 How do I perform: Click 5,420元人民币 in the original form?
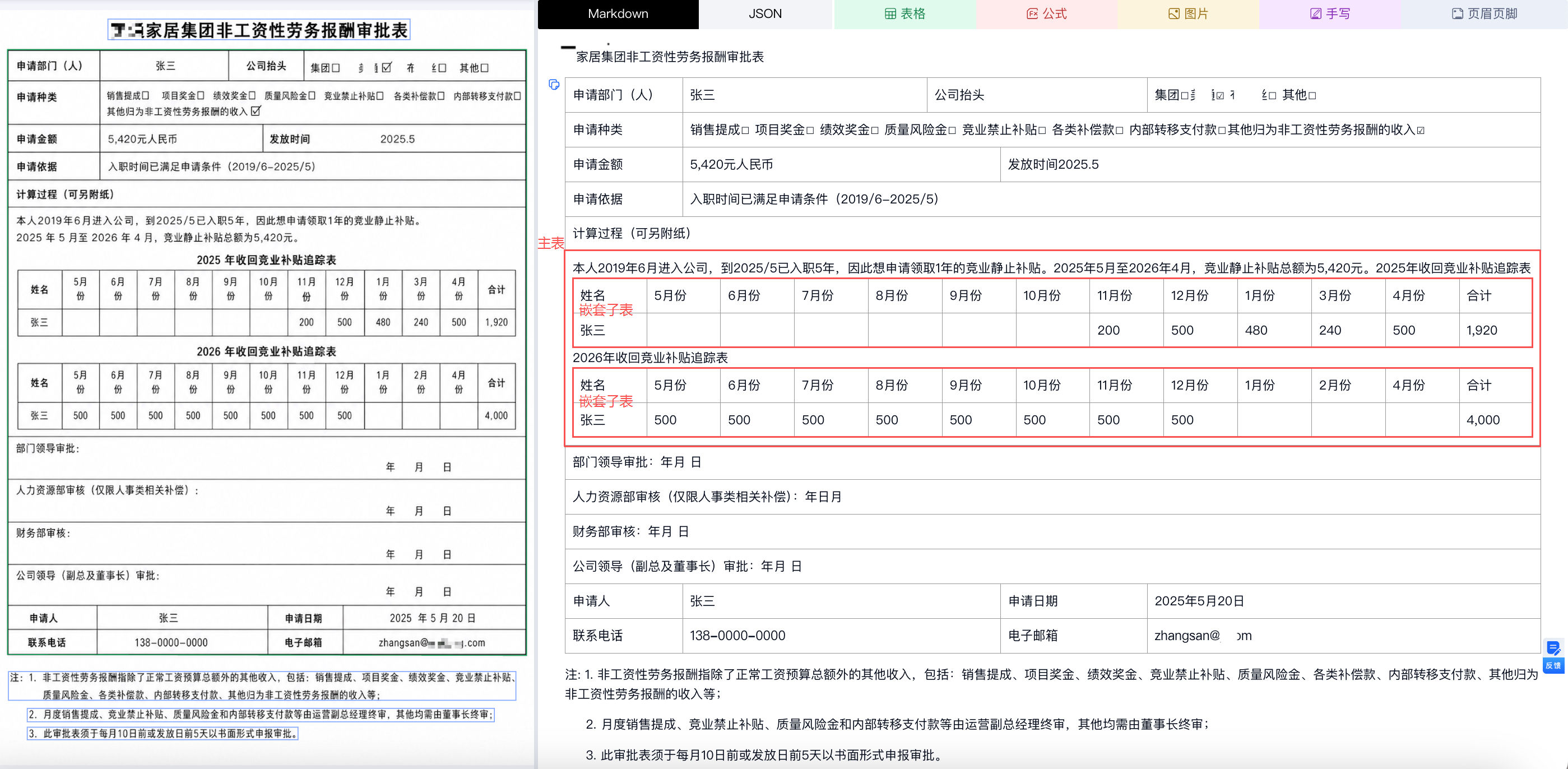coord(142,139)
